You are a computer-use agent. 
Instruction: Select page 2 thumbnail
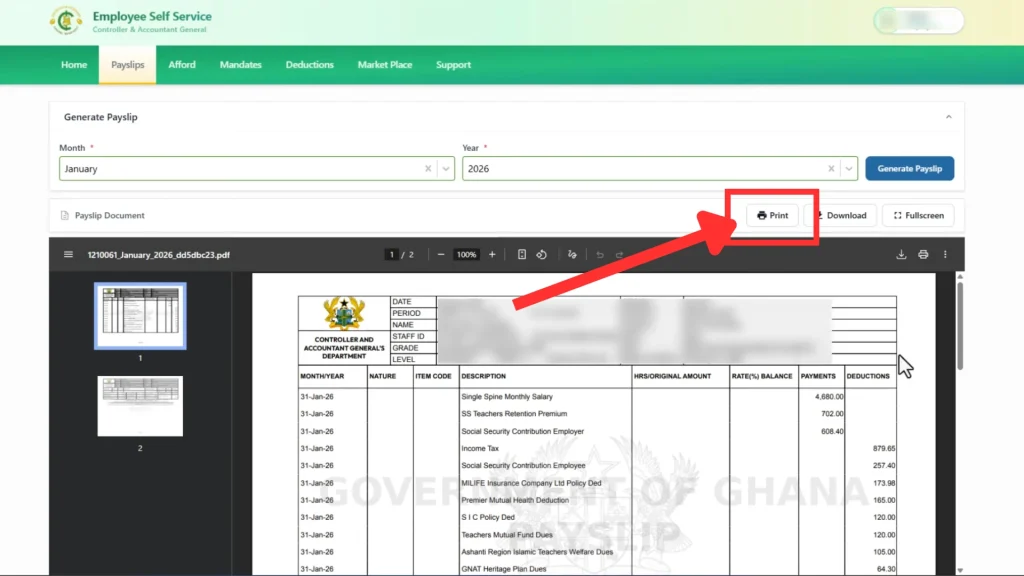coord(140,406)
